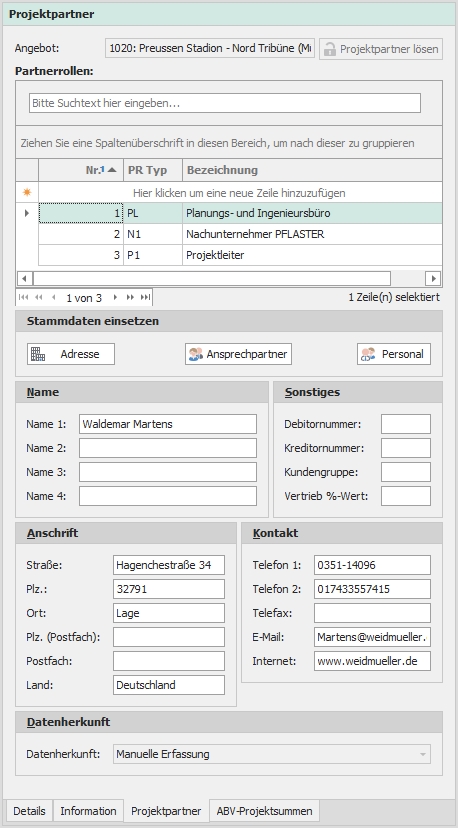
Task: Go to previous record in navigator
Action: [53, 297]
